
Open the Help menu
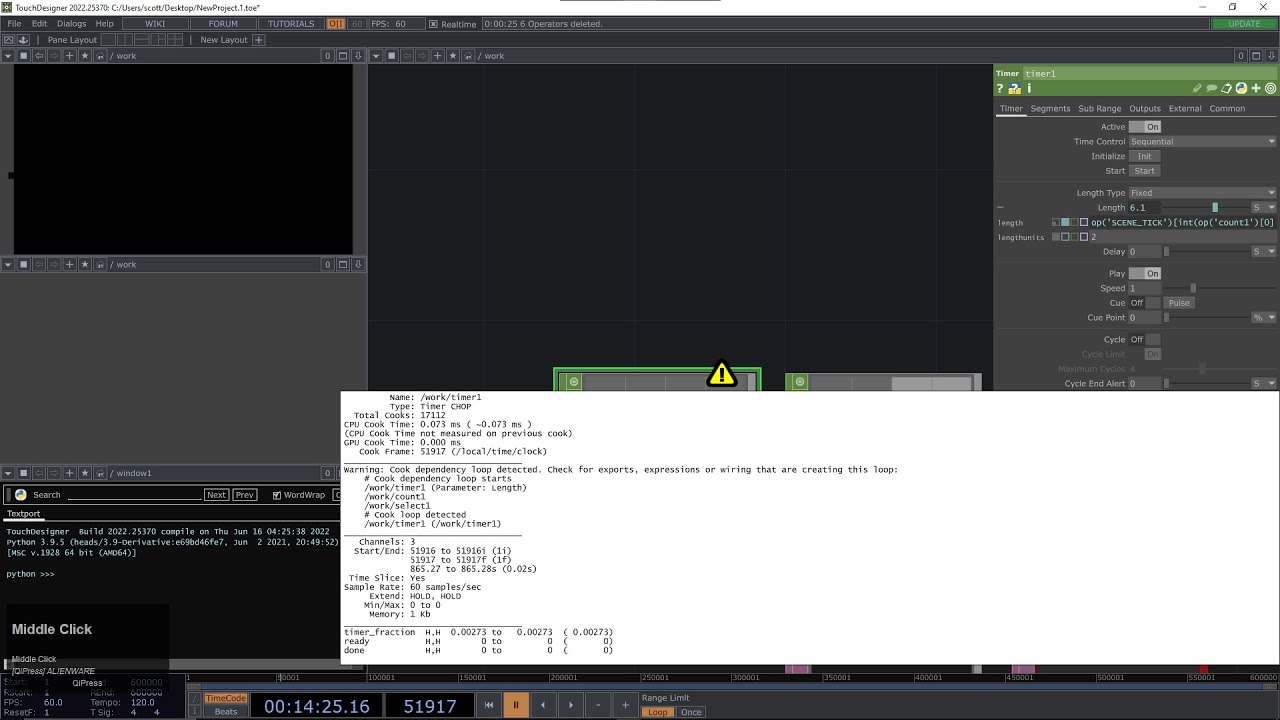click(104, 24)
